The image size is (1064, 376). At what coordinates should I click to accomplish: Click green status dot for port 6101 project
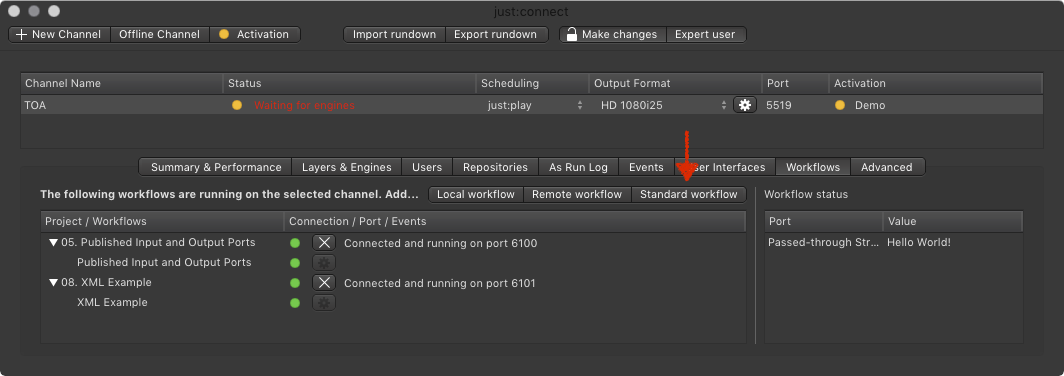point(294,282)
